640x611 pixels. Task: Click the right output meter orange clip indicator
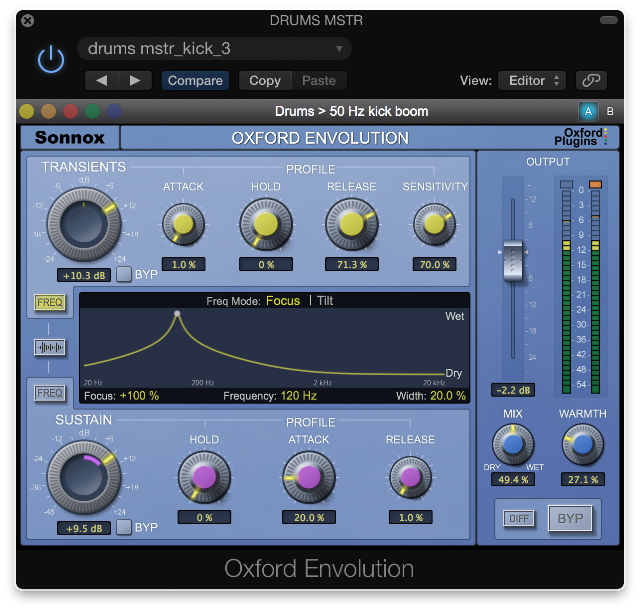pyautogui.click(x=596, y=184)
